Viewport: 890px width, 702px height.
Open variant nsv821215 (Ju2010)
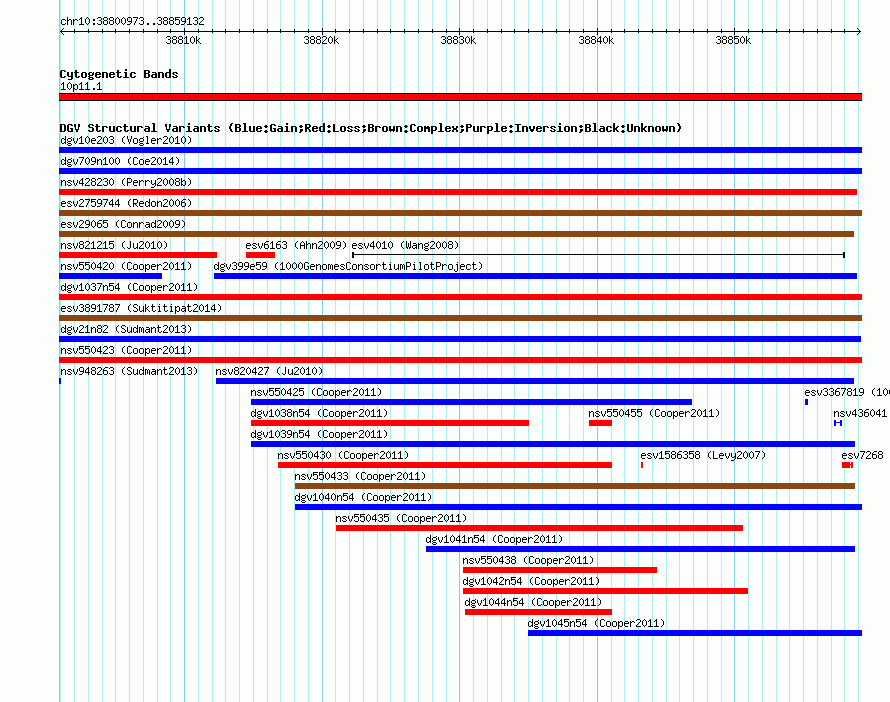(x=114, y=245)
